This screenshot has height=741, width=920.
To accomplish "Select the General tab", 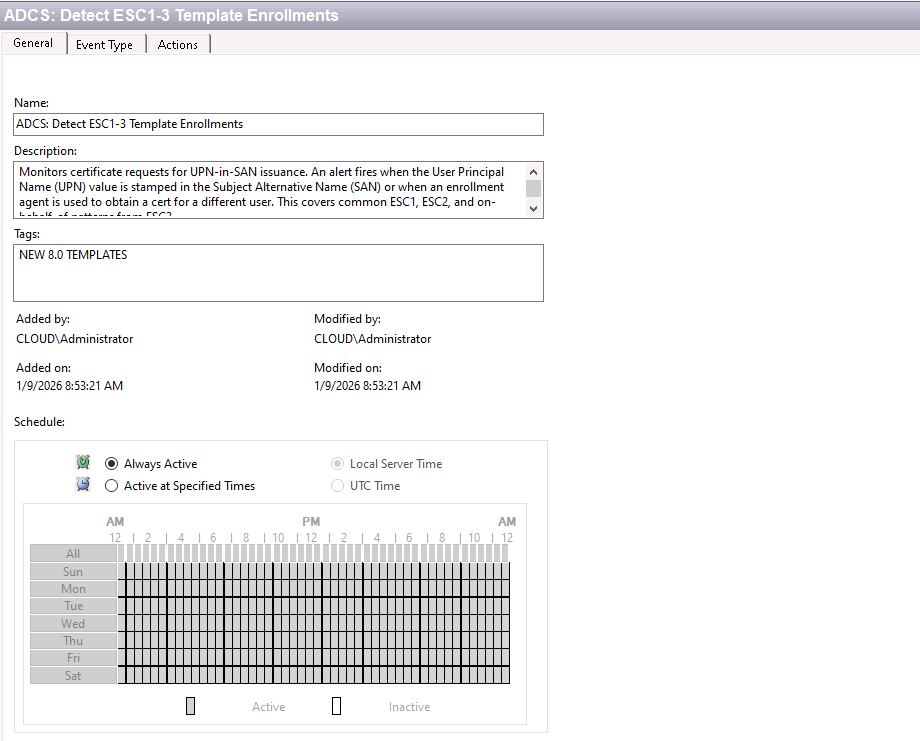I will [33, 43].
